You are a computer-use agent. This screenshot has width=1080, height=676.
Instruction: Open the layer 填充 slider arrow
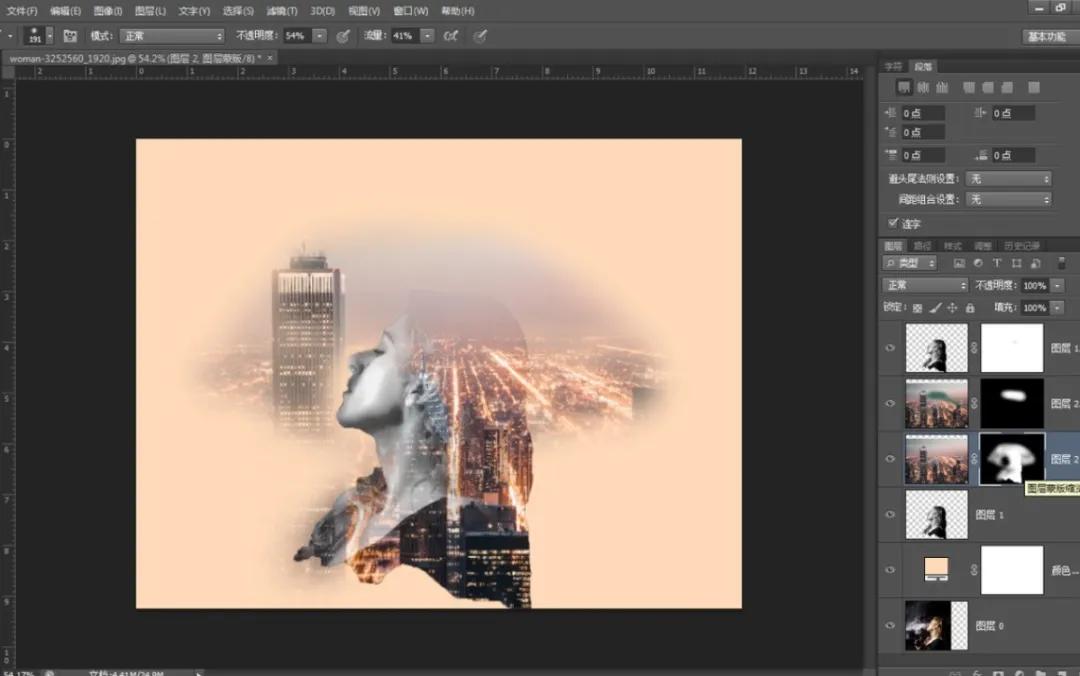point(1057,308)
